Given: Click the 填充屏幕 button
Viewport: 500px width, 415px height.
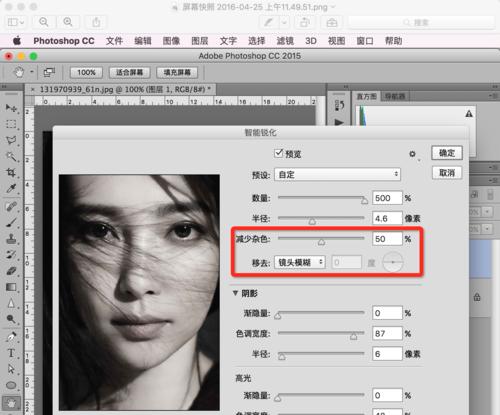Looking at the screenshot, I should coord(177,72).
